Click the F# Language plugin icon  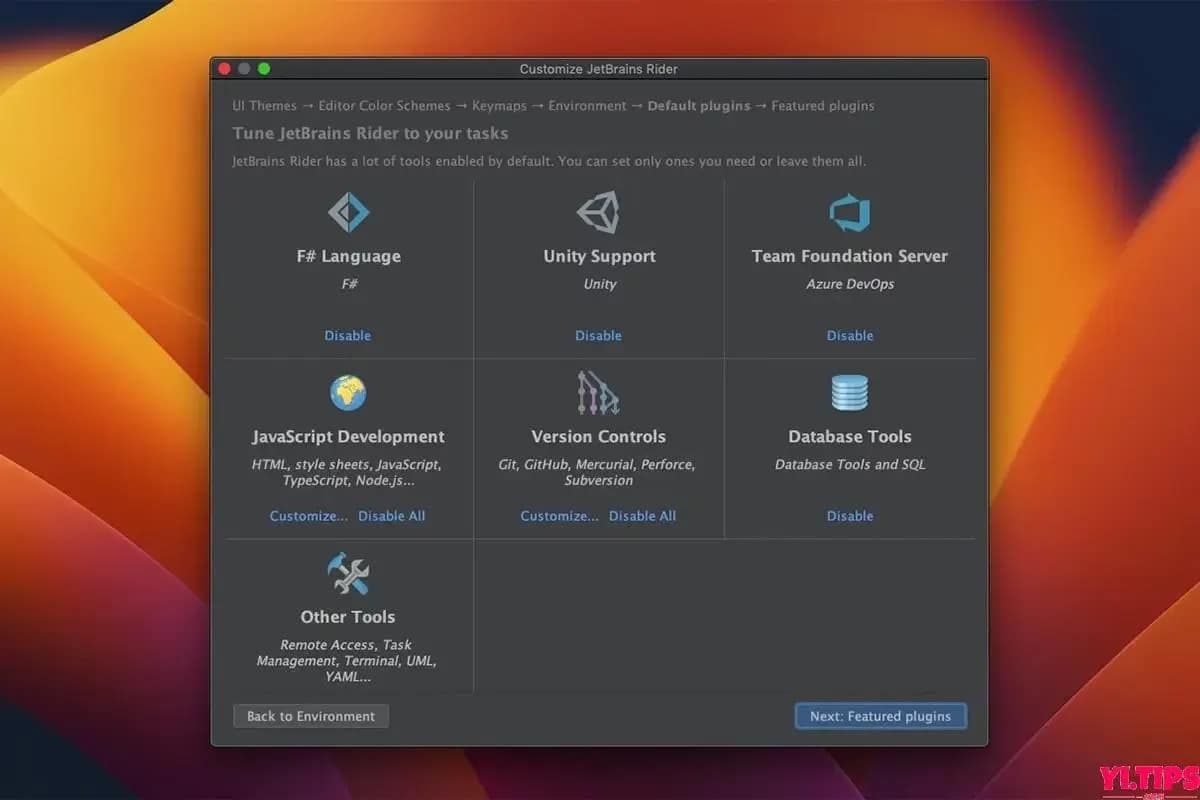348,212
